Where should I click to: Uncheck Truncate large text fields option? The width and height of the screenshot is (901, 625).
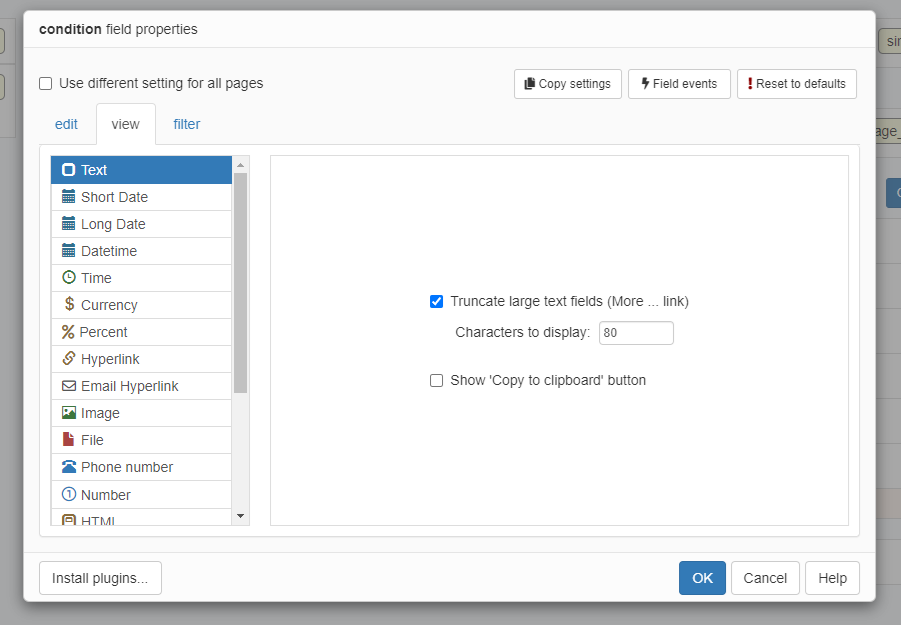pos(436,301)
